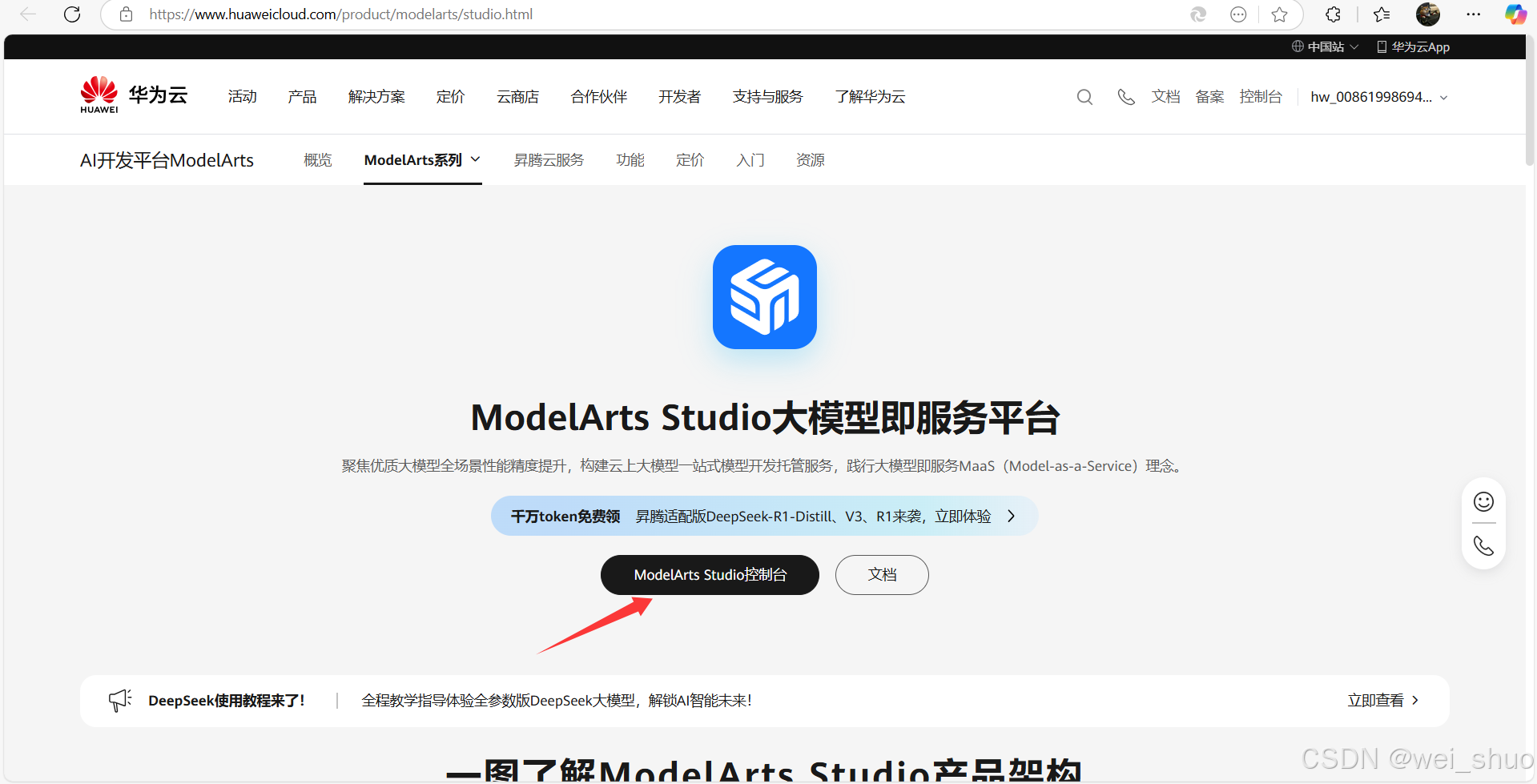Open the browser favorites star icon
The height and width of the screenshot is (784, 1537).
1279,14
